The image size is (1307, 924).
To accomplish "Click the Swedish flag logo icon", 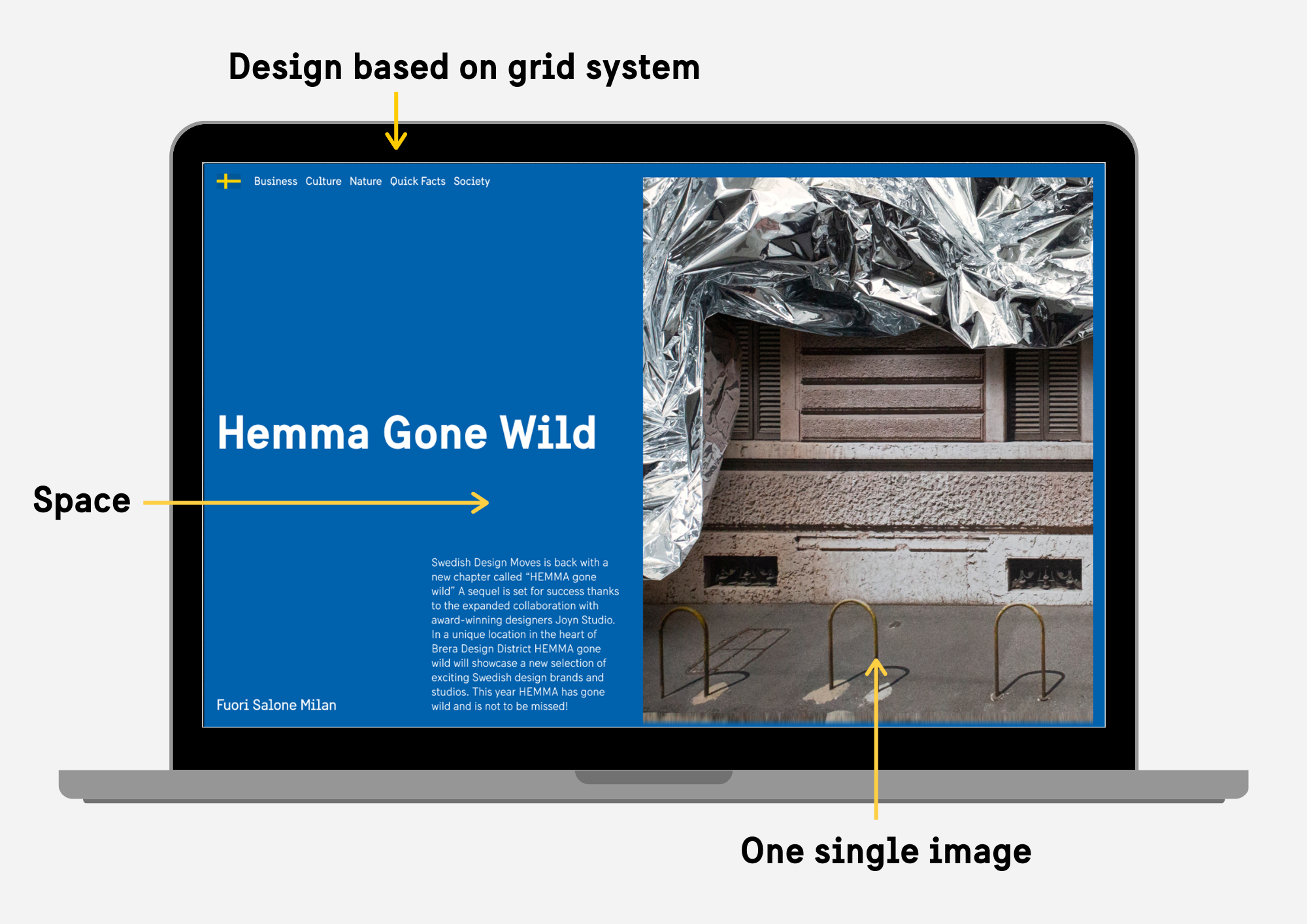I will pos(229,181).
